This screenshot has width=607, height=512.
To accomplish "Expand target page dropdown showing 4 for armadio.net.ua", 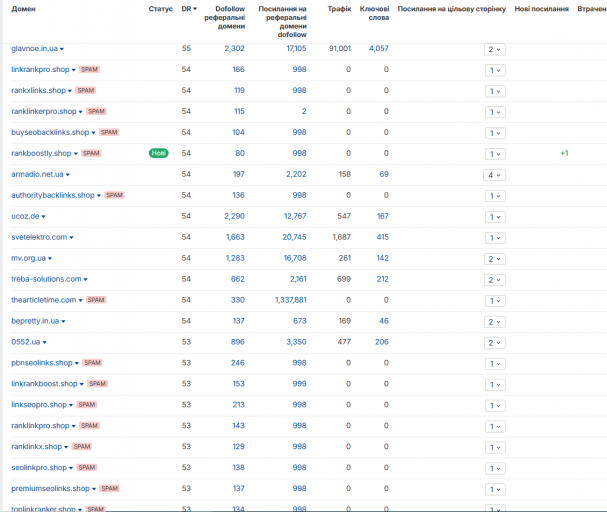I will (x=494, y=175).
